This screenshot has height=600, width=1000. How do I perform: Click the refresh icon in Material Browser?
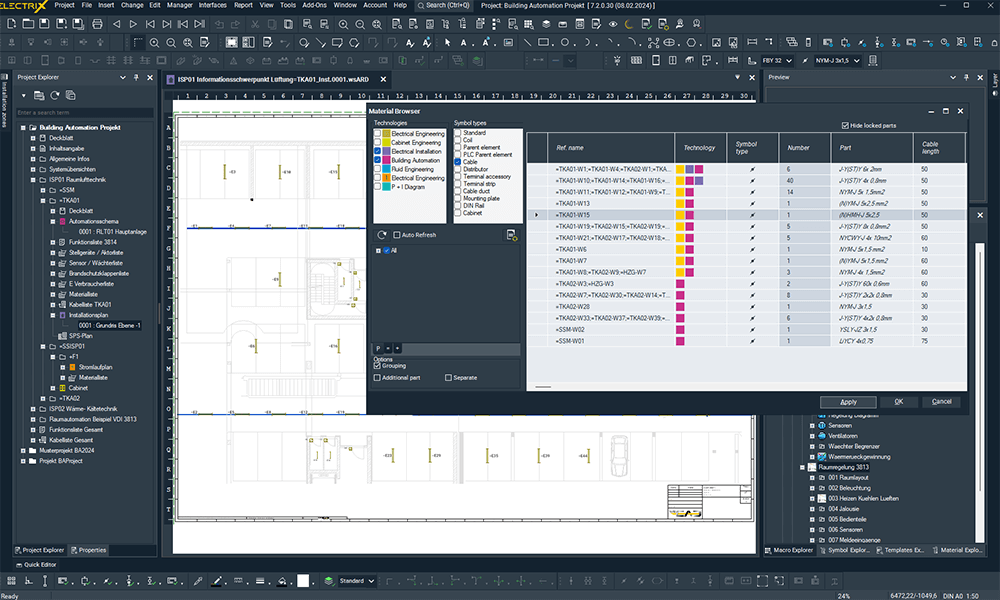(382, 234)
